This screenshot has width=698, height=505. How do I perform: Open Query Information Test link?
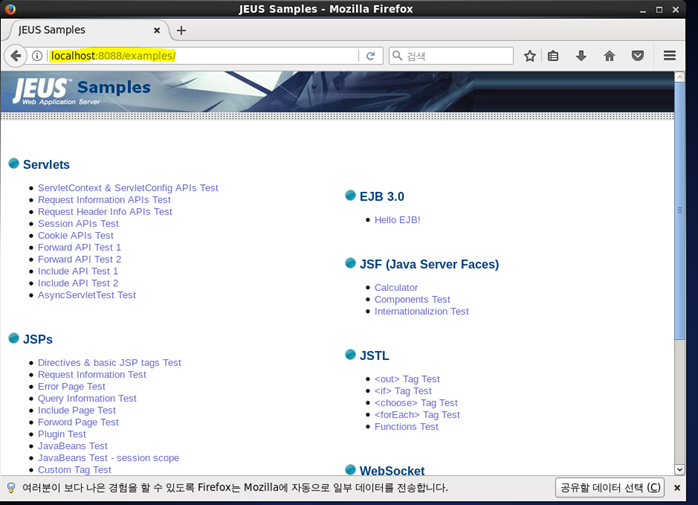point(87,399)
